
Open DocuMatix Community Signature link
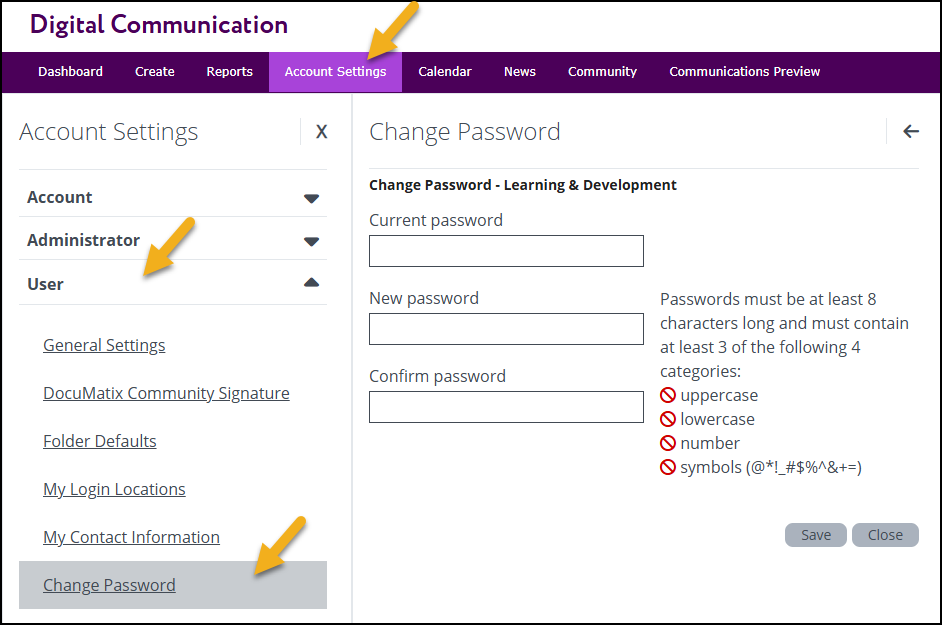tap(166, 393)
